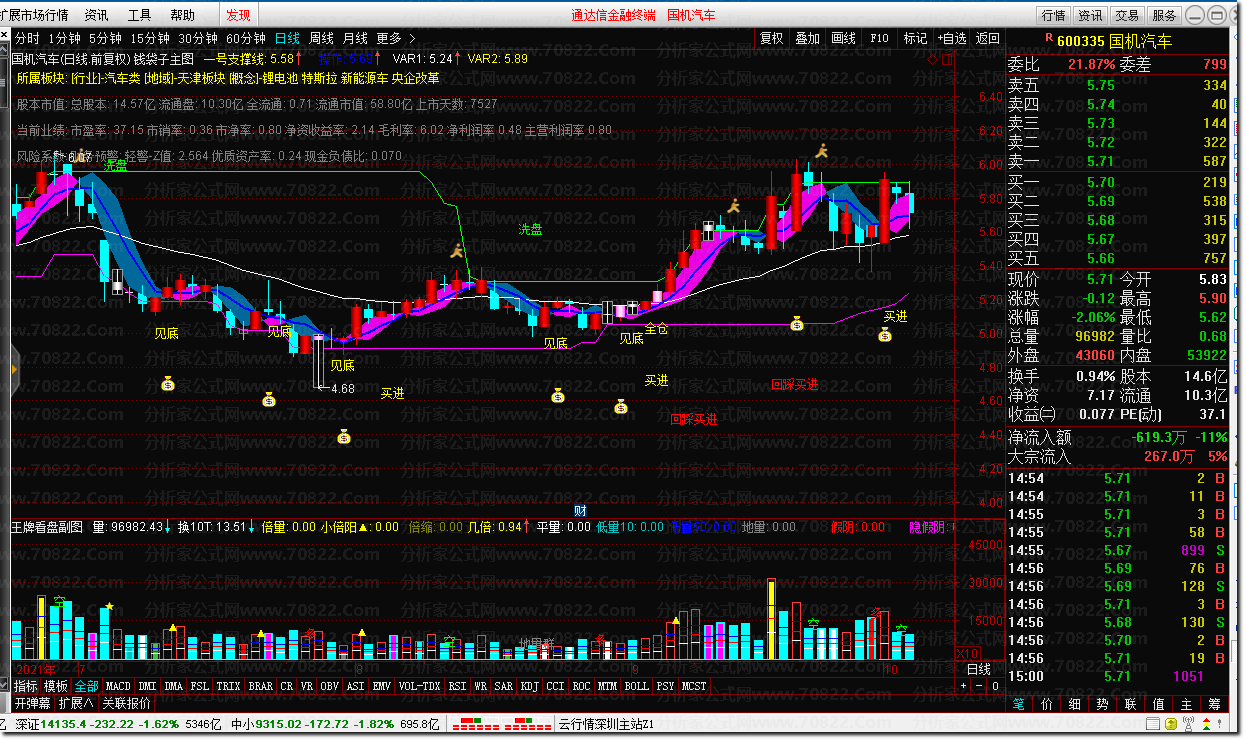Click the 关联报价 button
The width and height of the screenshot is (1246, 740).
click(127, 703)
